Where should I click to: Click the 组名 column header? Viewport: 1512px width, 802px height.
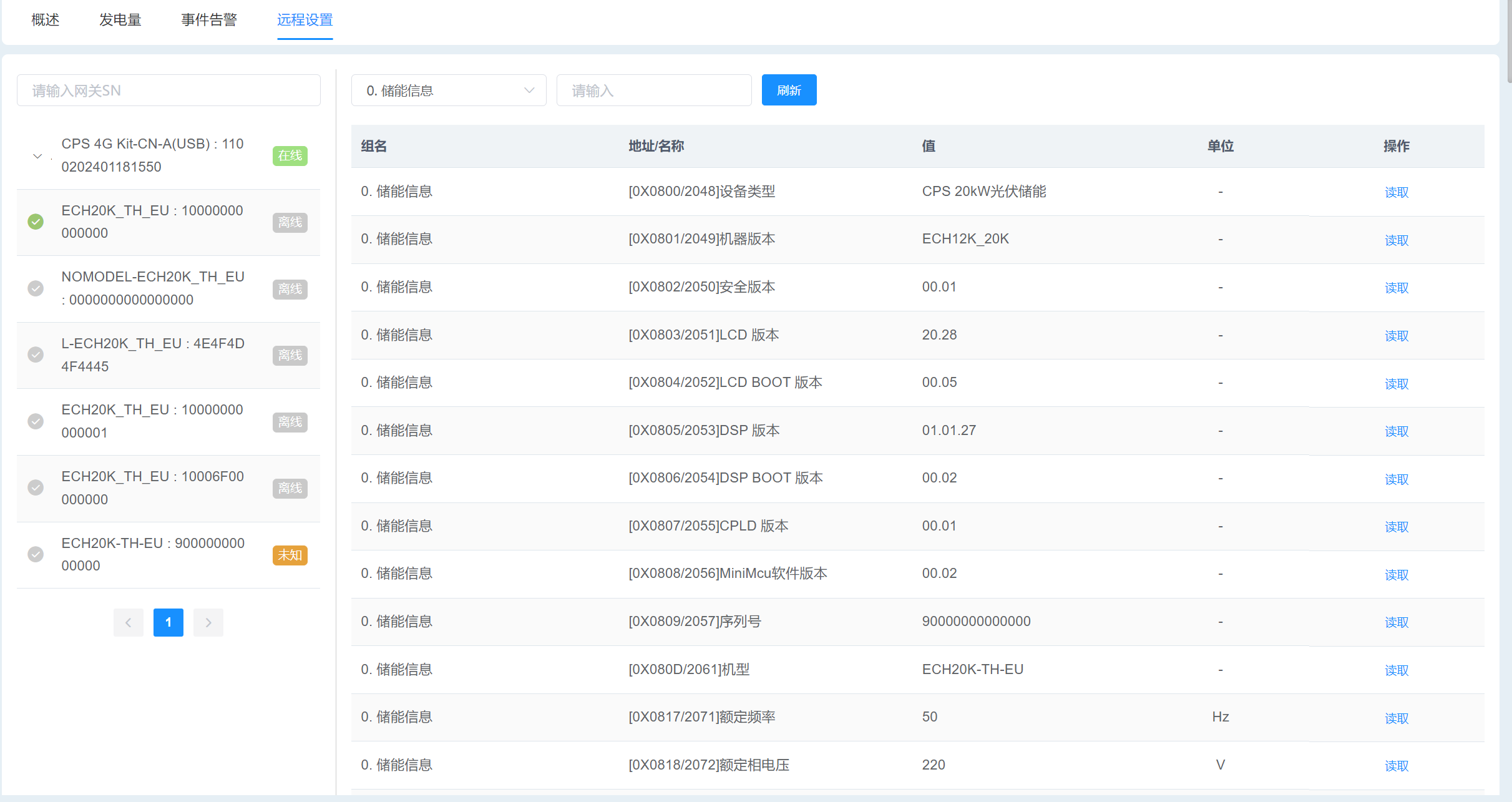pos(374,146)
